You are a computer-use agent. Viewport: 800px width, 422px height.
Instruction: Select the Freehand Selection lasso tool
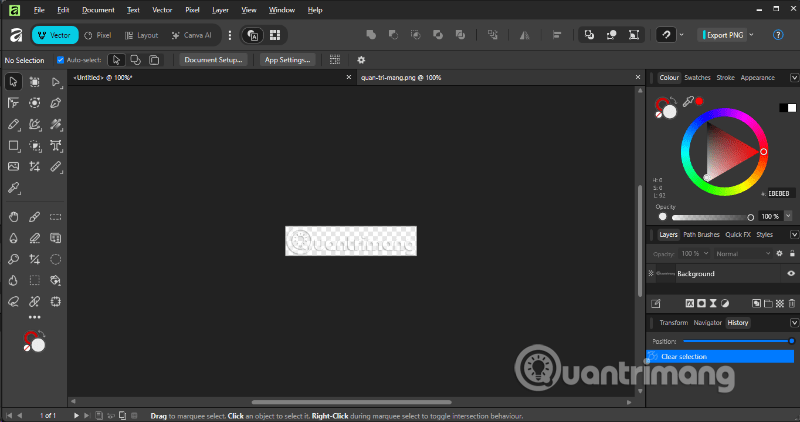coord(14,302)
